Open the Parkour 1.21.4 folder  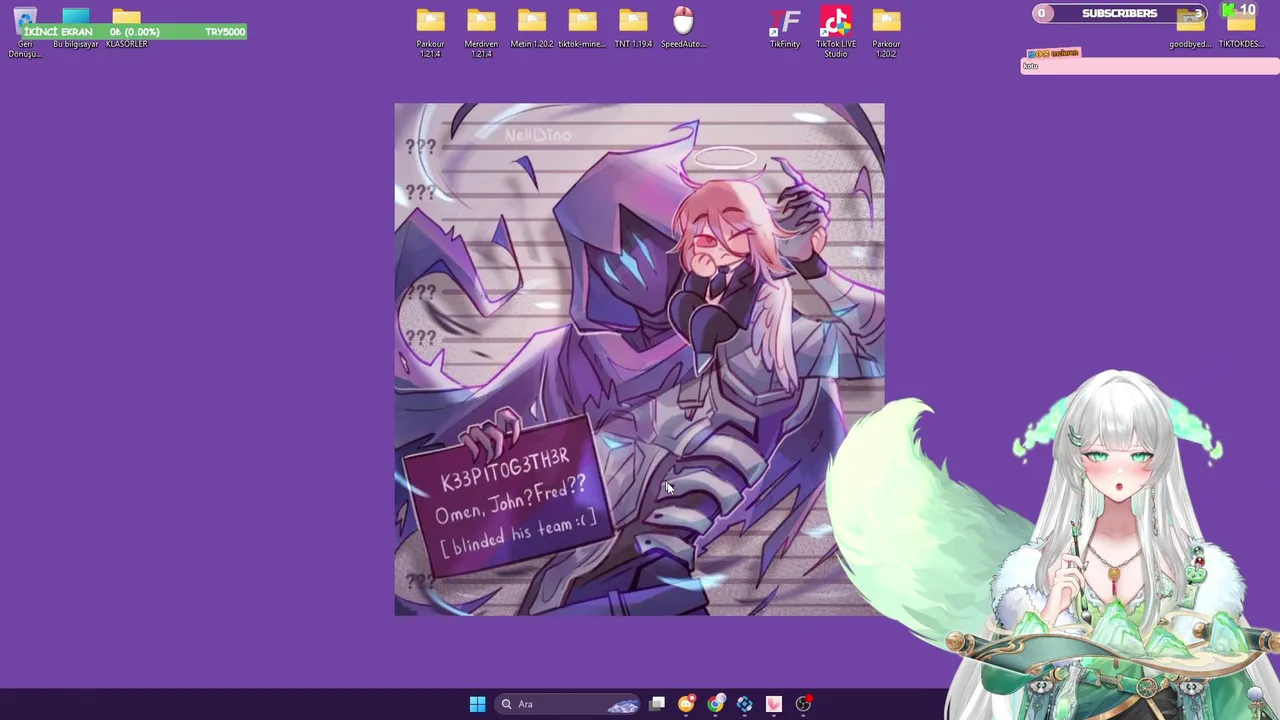(430, 32)
